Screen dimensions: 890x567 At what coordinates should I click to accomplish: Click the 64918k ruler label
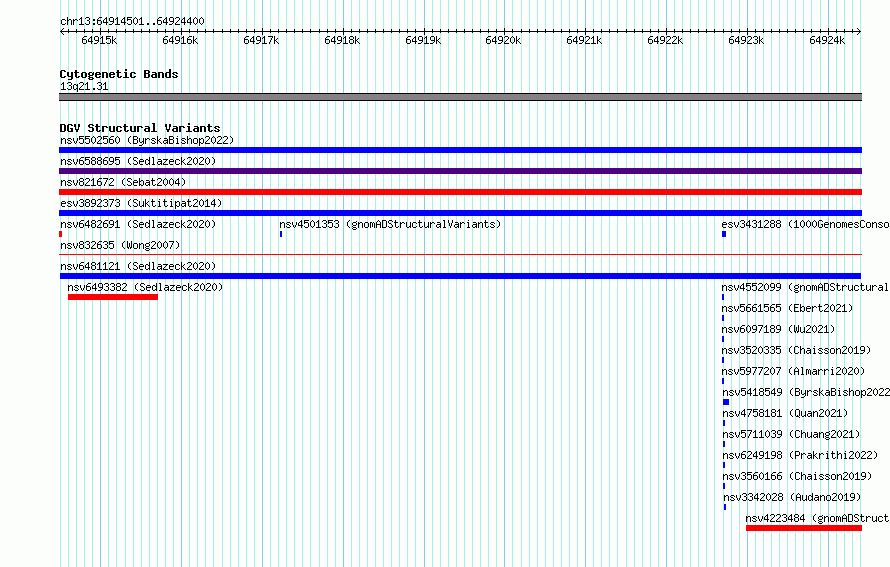coord(342,40)
